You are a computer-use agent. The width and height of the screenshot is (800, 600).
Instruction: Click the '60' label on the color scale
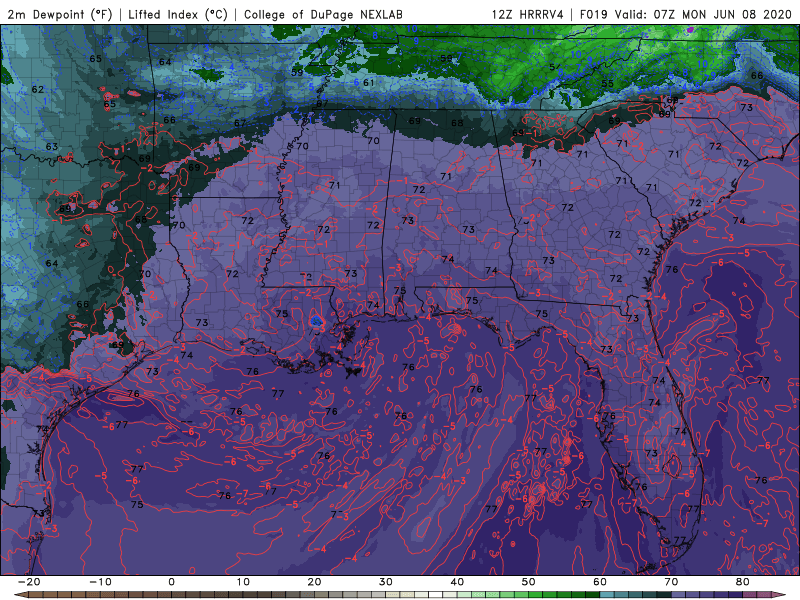pos(600,582)
